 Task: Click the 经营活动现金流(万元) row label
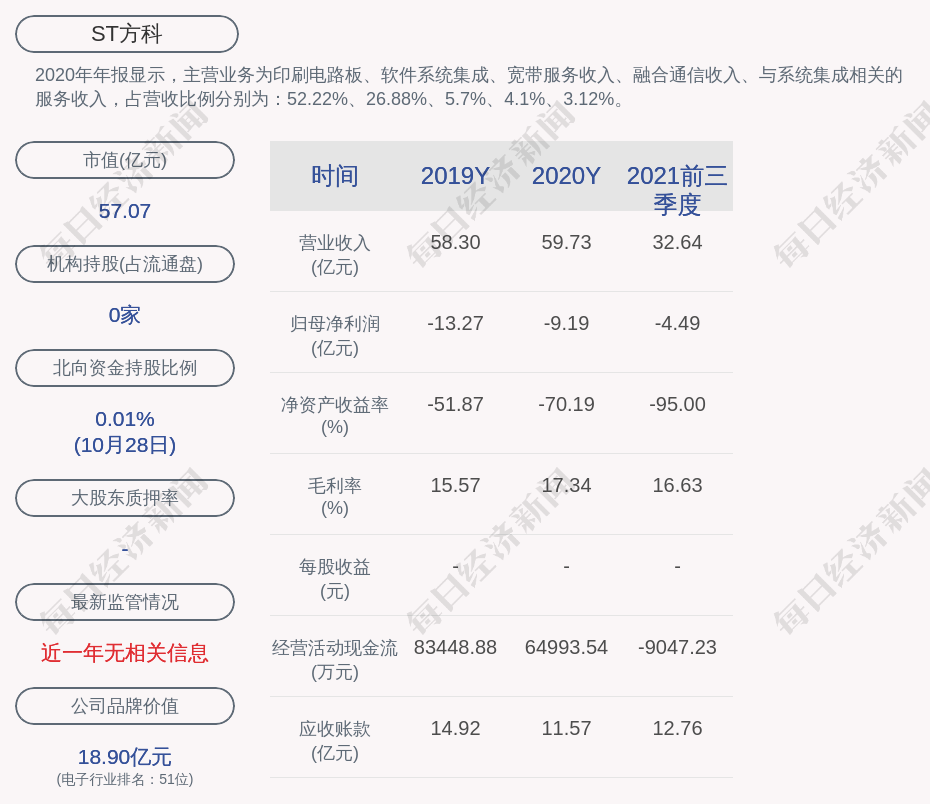click(x=335, y=659)
